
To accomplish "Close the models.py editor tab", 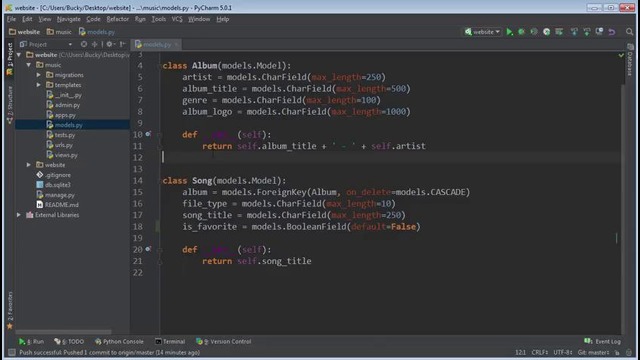I will (176, 44).
